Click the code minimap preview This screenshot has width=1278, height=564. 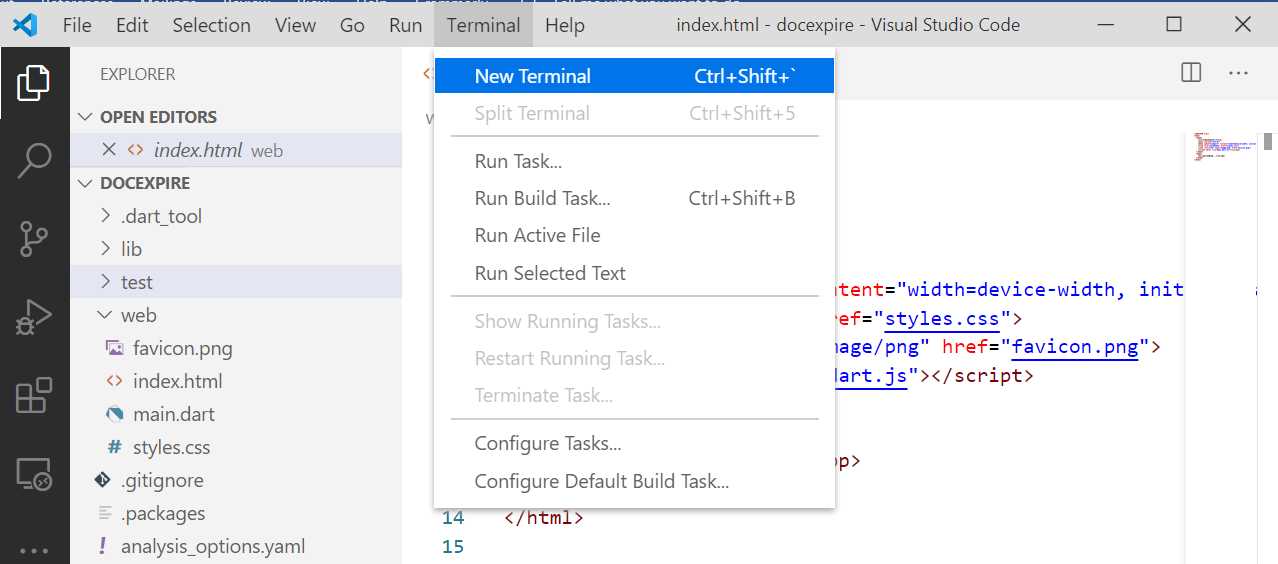[x=1223, y=145]
